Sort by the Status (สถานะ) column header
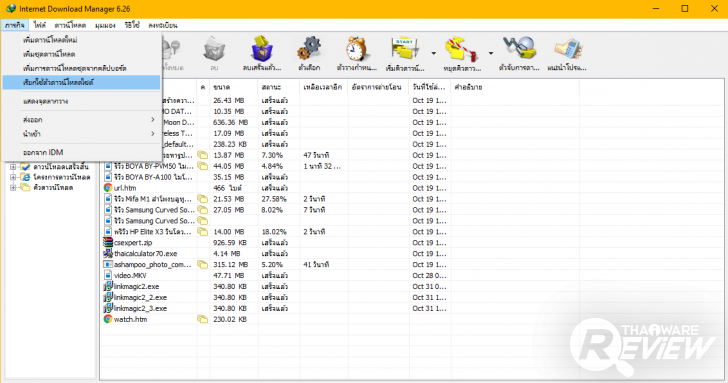 (x=279, y=87)
